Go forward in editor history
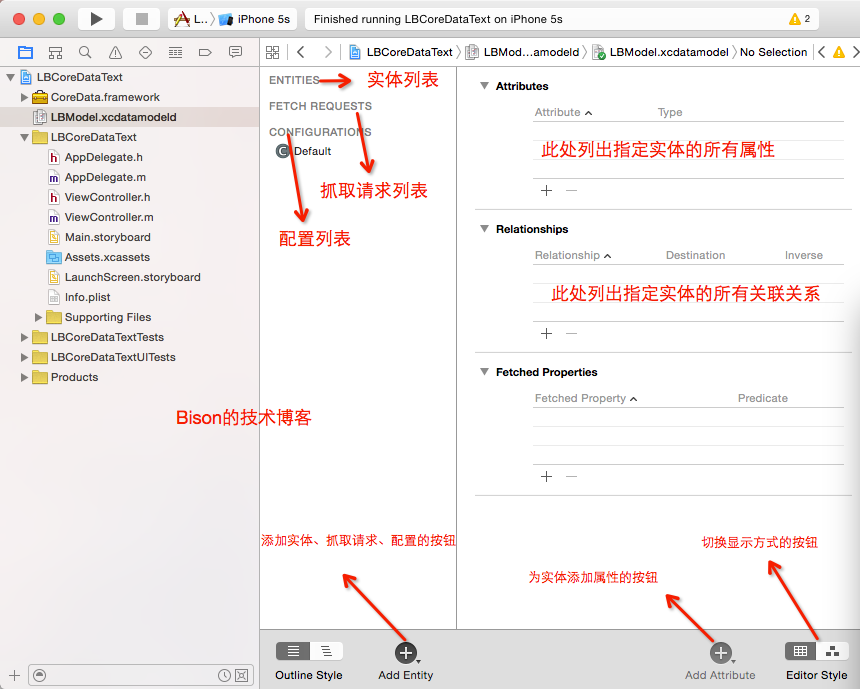860x689 pixels. tap(328, 52)
